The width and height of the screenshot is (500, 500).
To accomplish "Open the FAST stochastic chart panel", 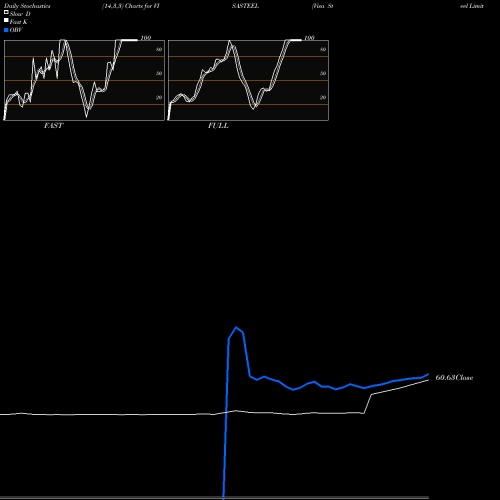I will (x=84, y=80).
